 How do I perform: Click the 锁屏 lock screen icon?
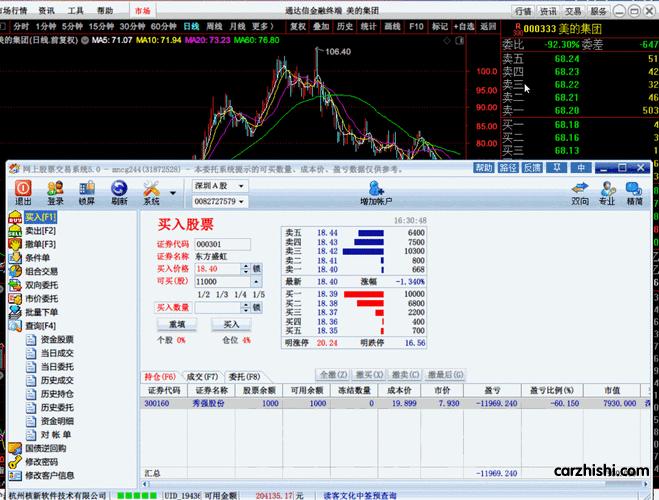(87, 192)
